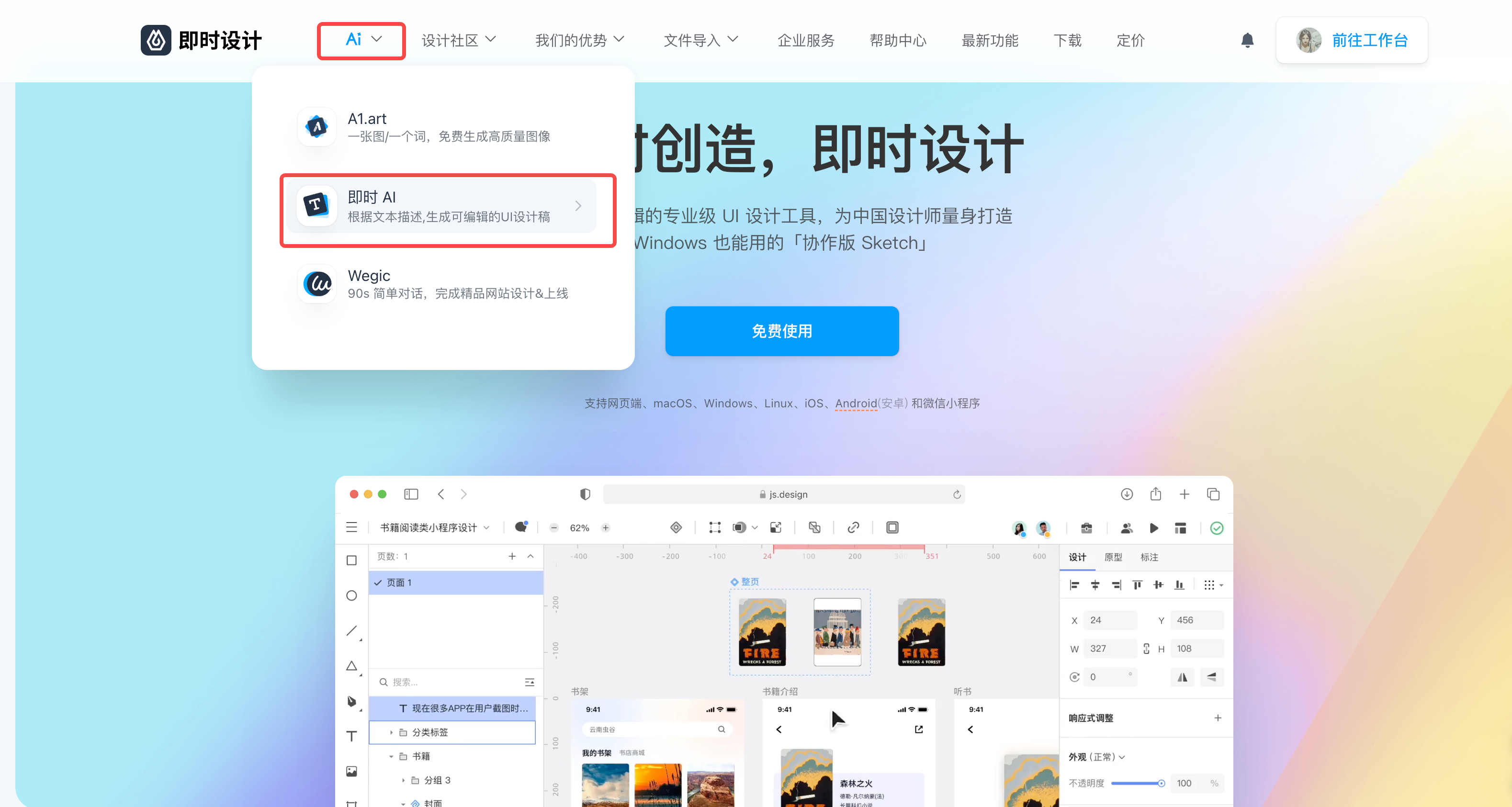
Task: Switch to the 设计 tab
Action: tap(1077, 557)
